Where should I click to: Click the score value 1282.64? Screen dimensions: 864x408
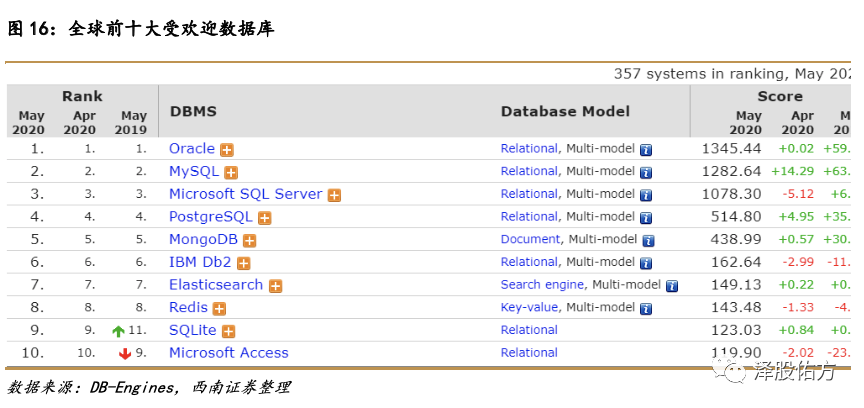tap(732, 171)
